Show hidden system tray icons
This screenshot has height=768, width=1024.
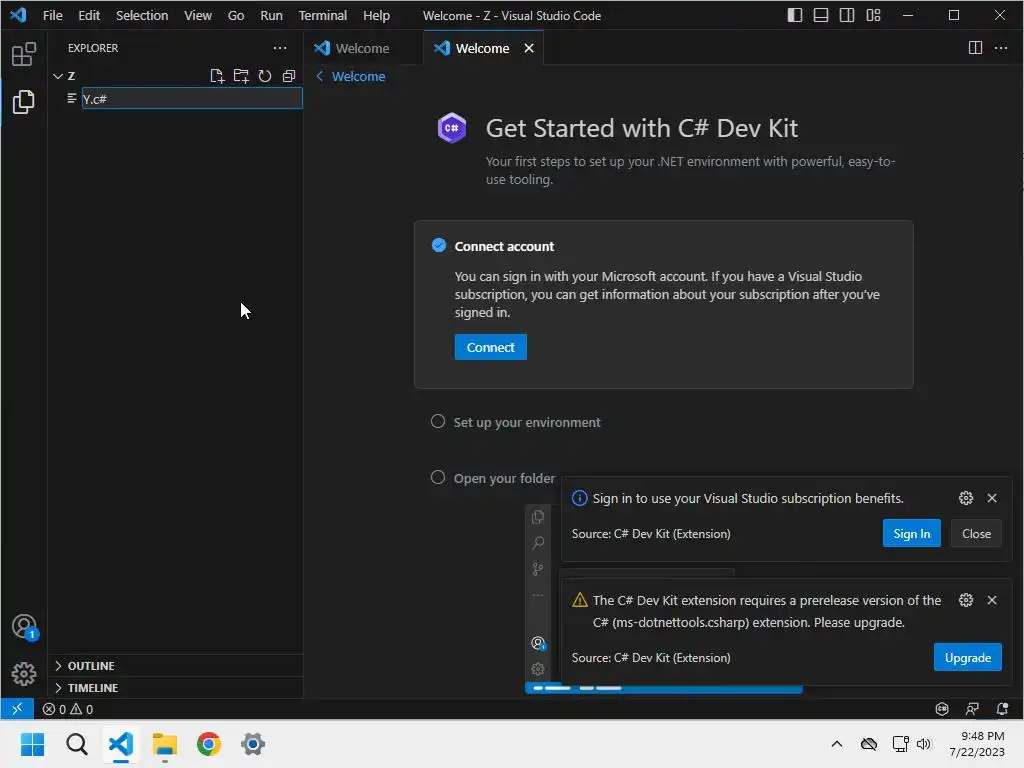[837, 744]
